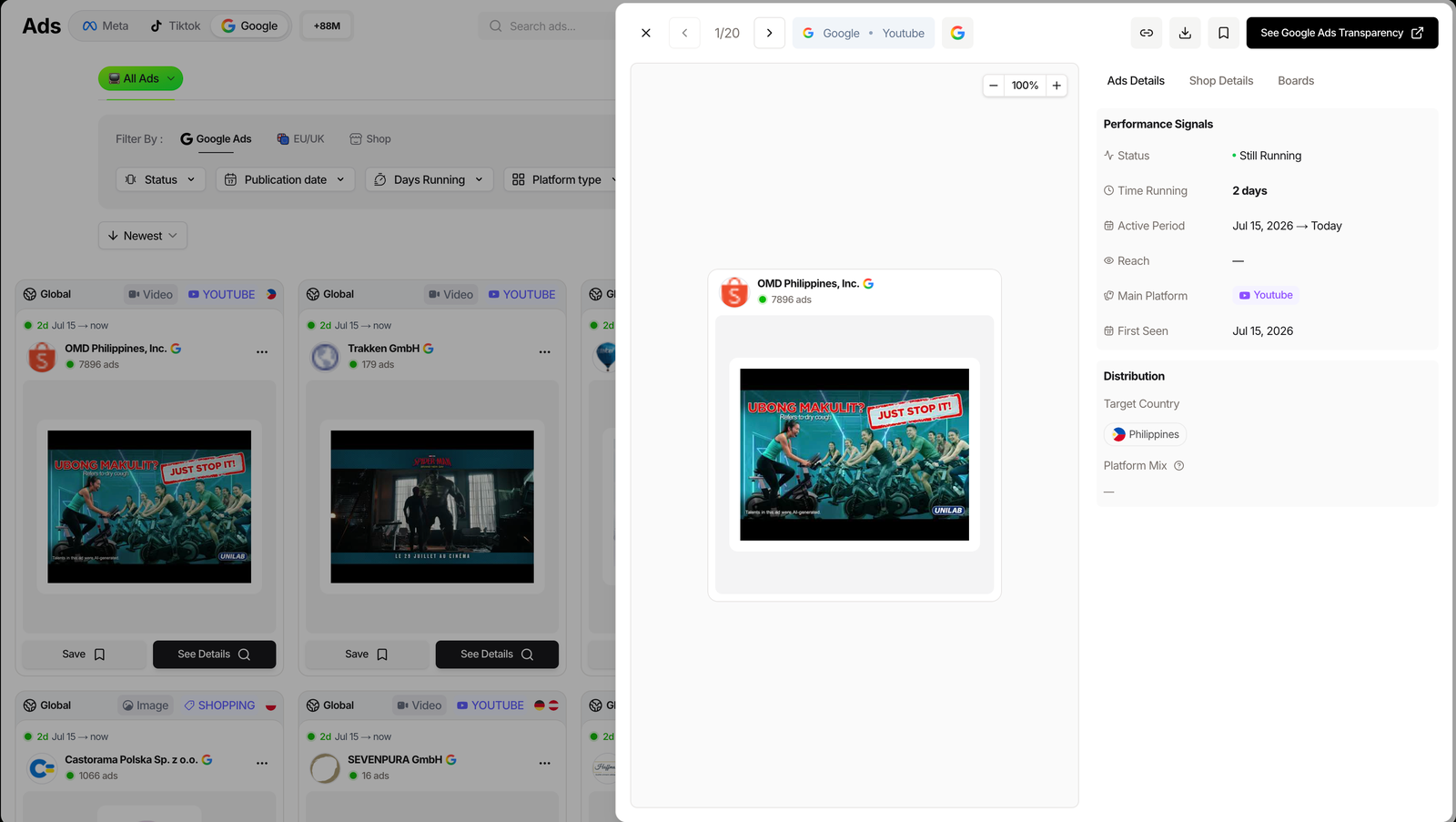Switch to the Shop Details tab
This screenshot has width=1456, height=822.
coord(1221,81)
